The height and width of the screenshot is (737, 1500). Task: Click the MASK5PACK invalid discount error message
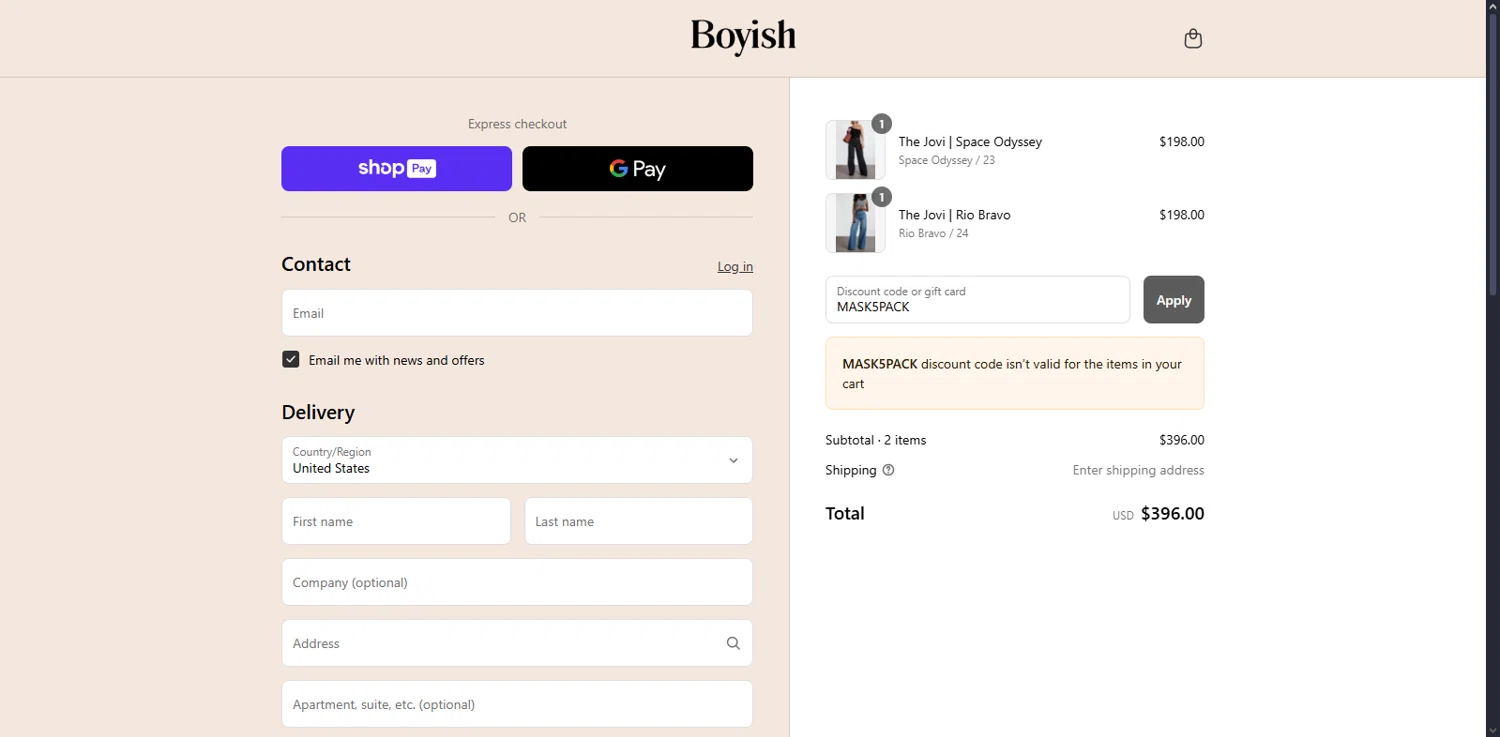[x=1014, y=373]
